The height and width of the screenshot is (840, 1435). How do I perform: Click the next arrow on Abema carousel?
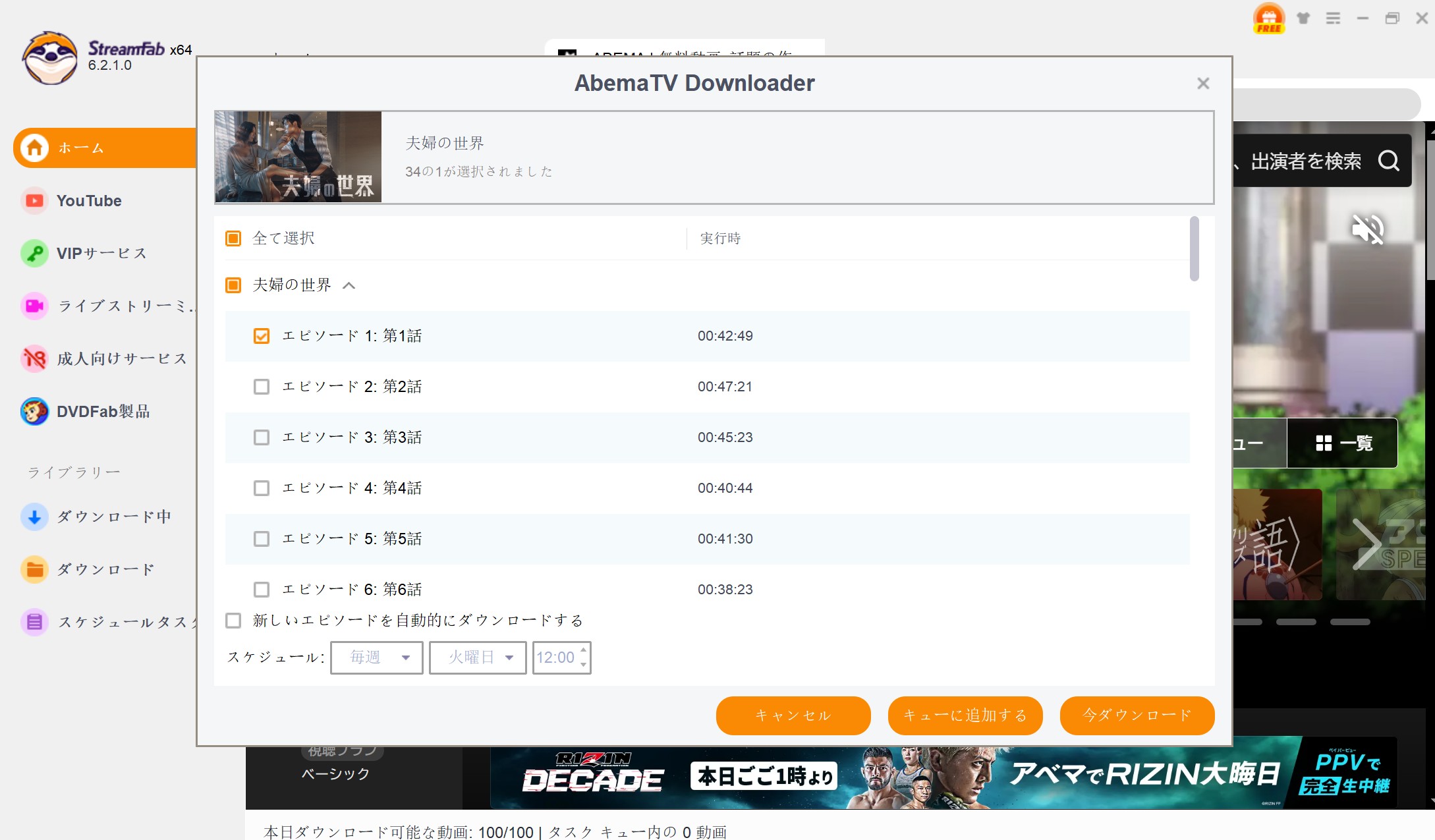[x=1368, y=544]
